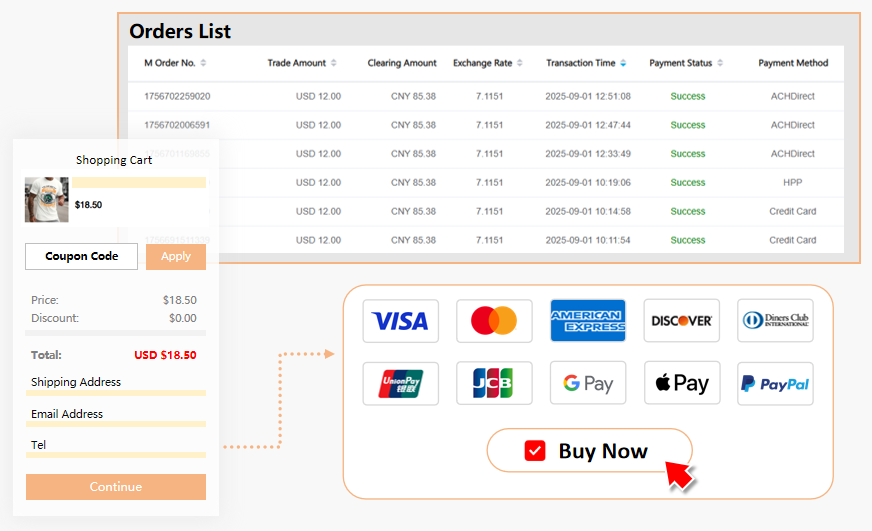Screen dimensions: 872x531
Task: Click the Apply coupon button
Action: pyautogui.click(x=176, y=256)
